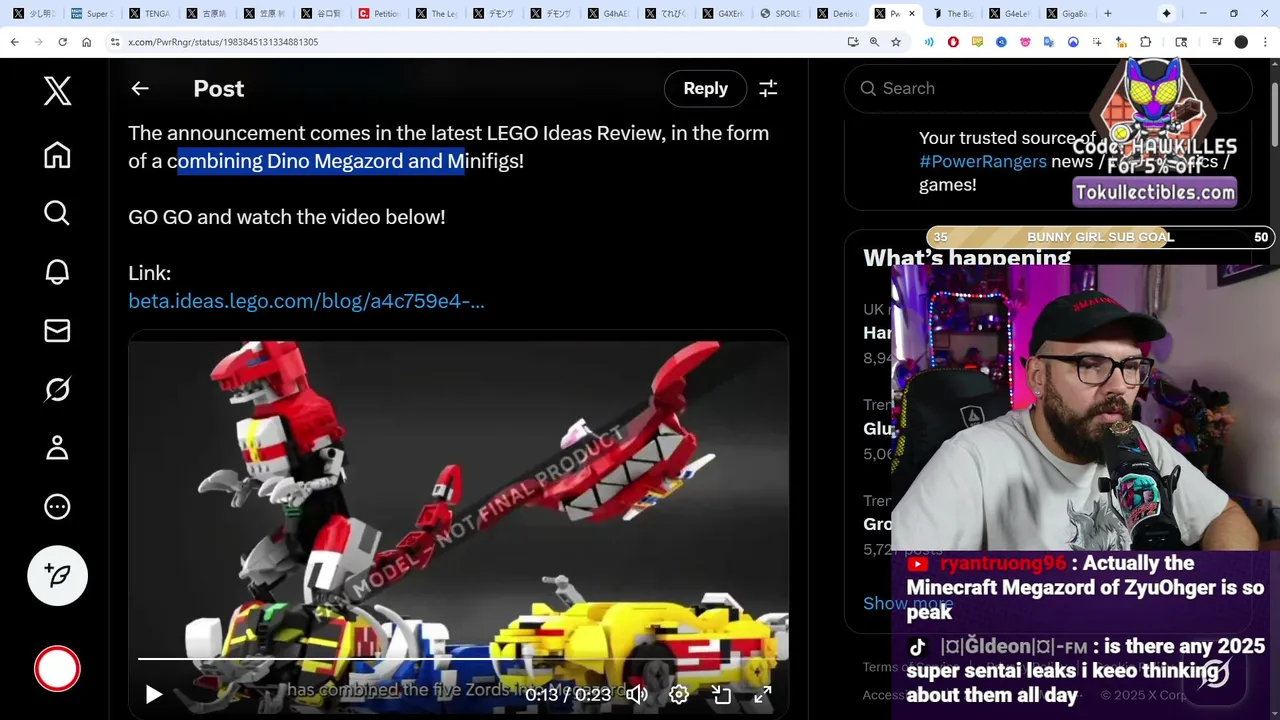Click the "GO GO and watch the video below!" text
1280x720 pixels.
pyautogui.click(x=287, y=217)
